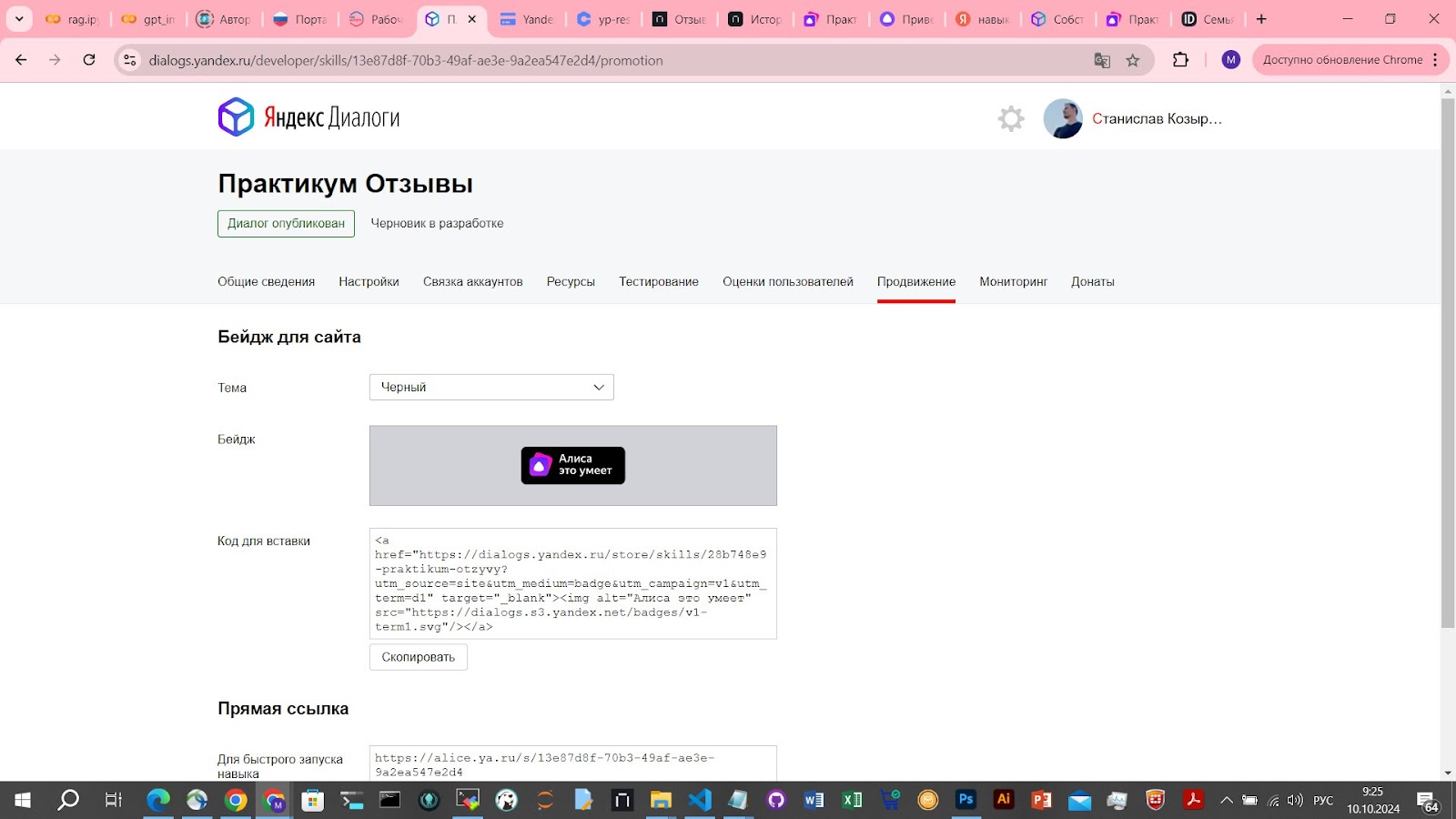Open settings via the gear icon

pos(1011,118)
